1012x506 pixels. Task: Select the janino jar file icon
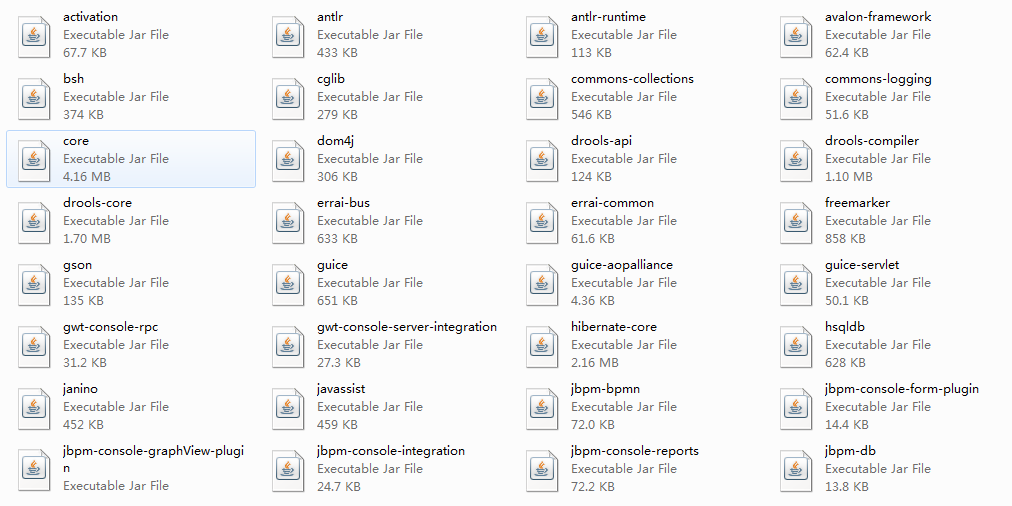[34, 408]
